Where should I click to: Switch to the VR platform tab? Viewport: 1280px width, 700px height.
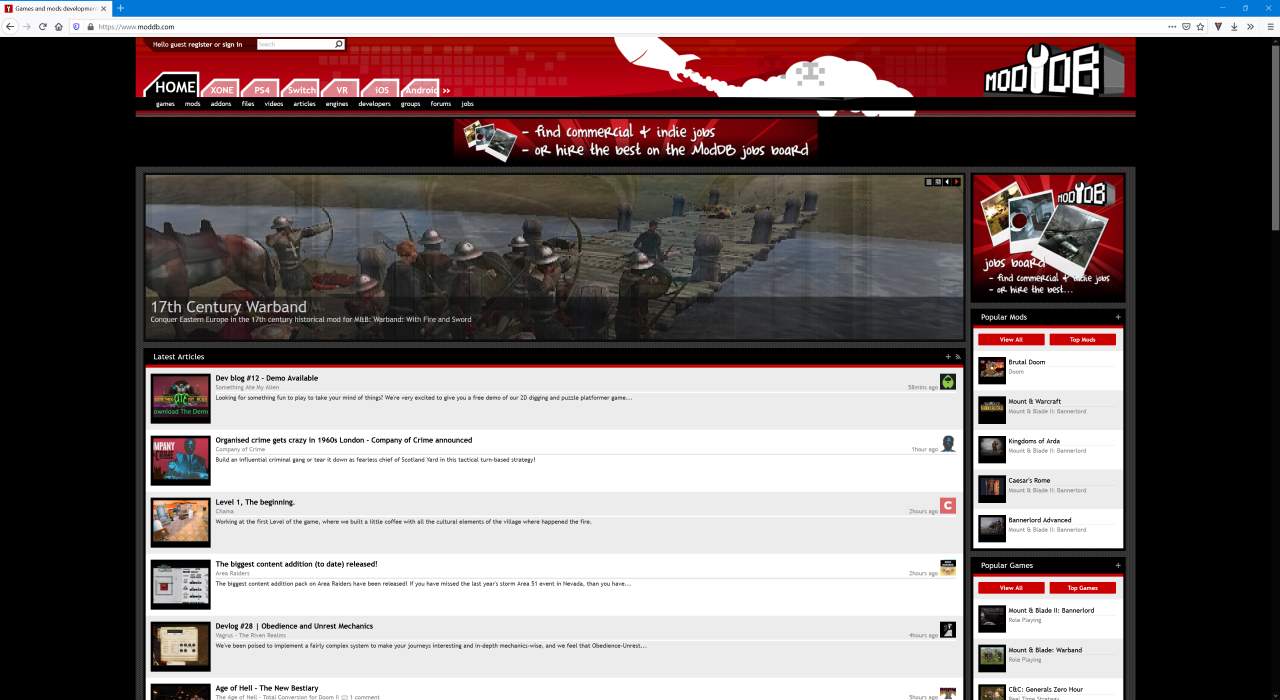[x=341, y=89]
